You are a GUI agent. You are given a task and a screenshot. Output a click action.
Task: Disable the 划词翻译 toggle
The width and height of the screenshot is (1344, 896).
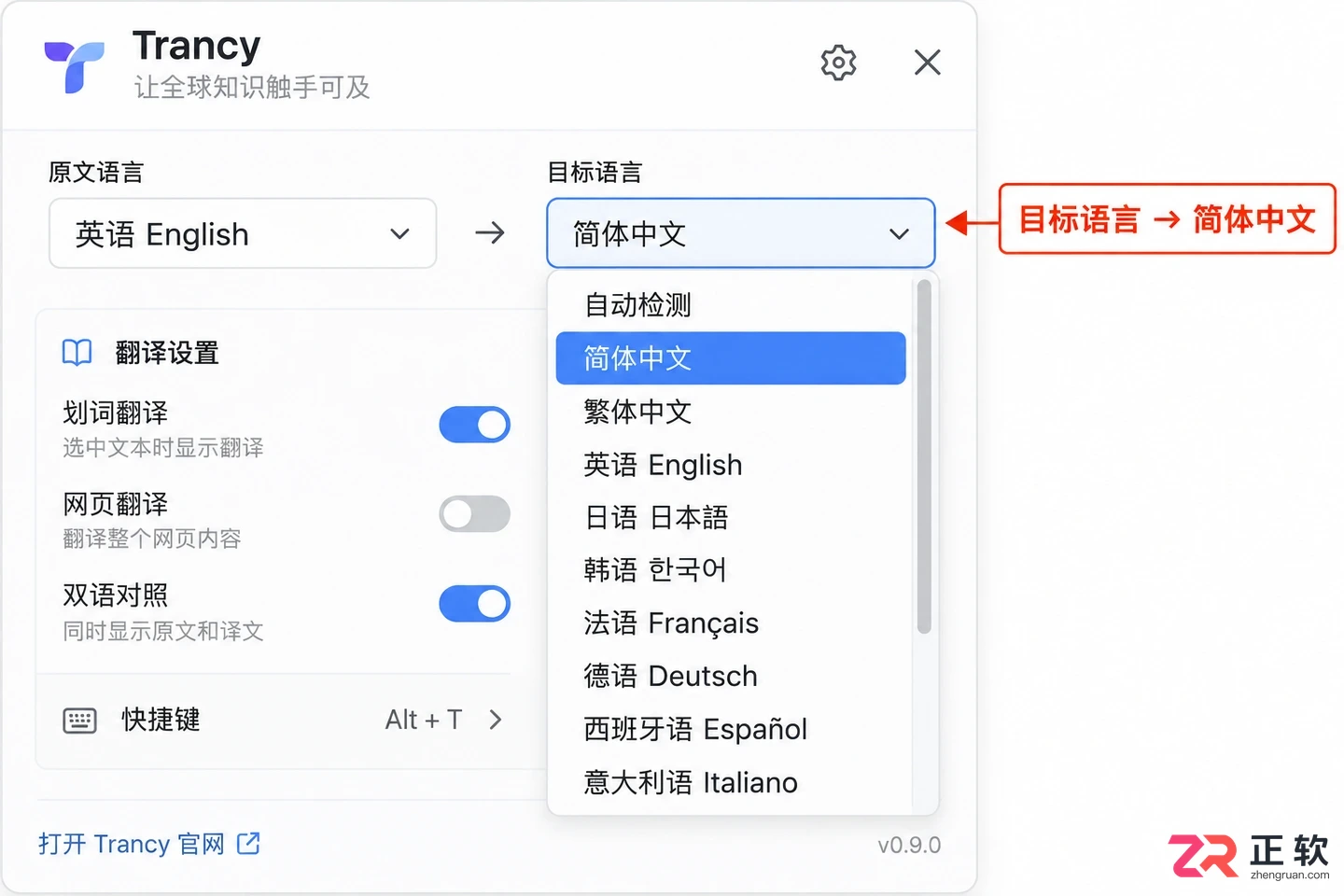pyautogui.click(x=475, y=425)
